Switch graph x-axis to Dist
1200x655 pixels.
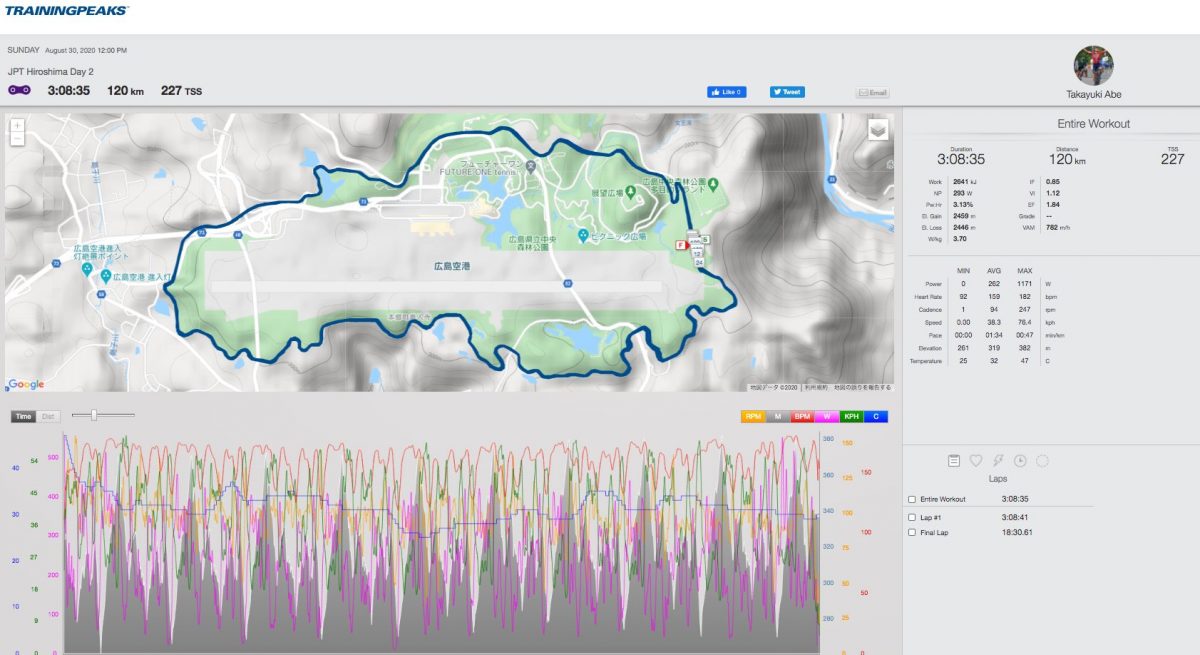tap(48, 416)
